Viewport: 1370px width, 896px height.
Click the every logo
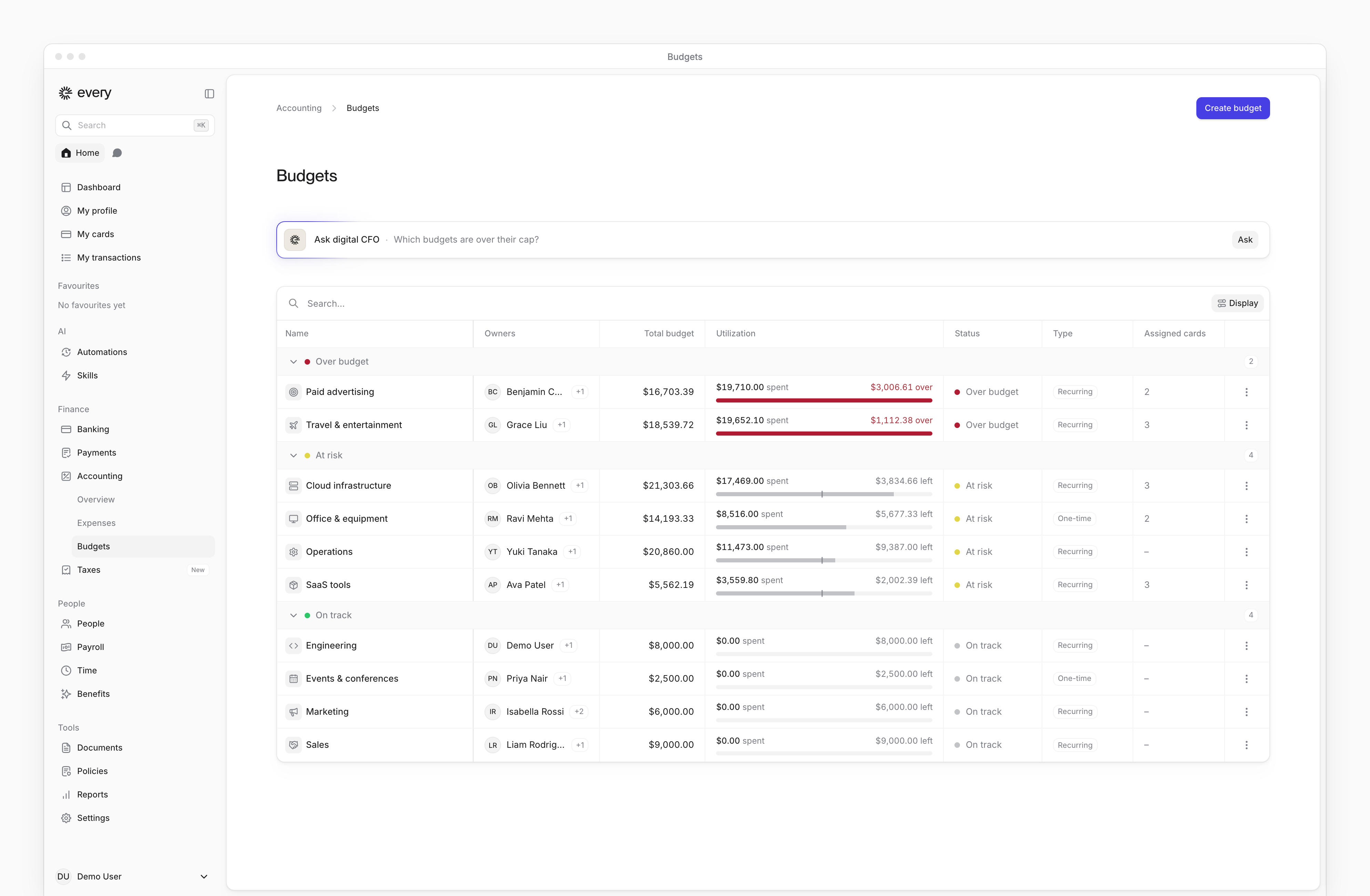point(85,93)
